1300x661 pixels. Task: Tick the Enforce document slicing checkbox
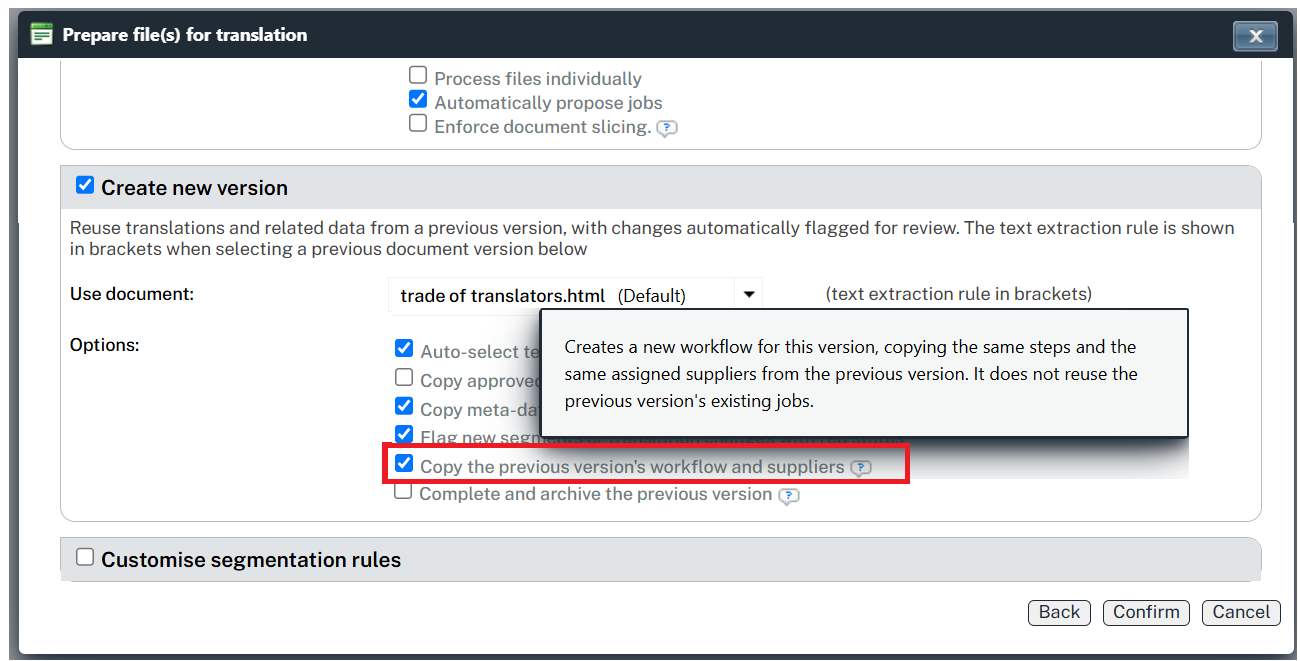(x=418, y=124)
